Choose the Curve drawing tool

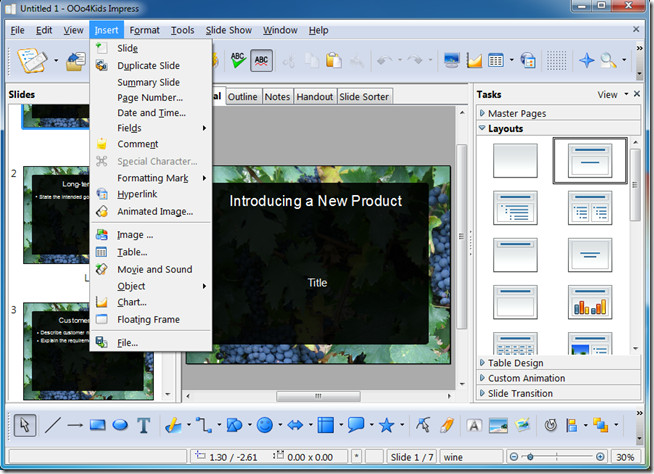(x=173, y=425)
